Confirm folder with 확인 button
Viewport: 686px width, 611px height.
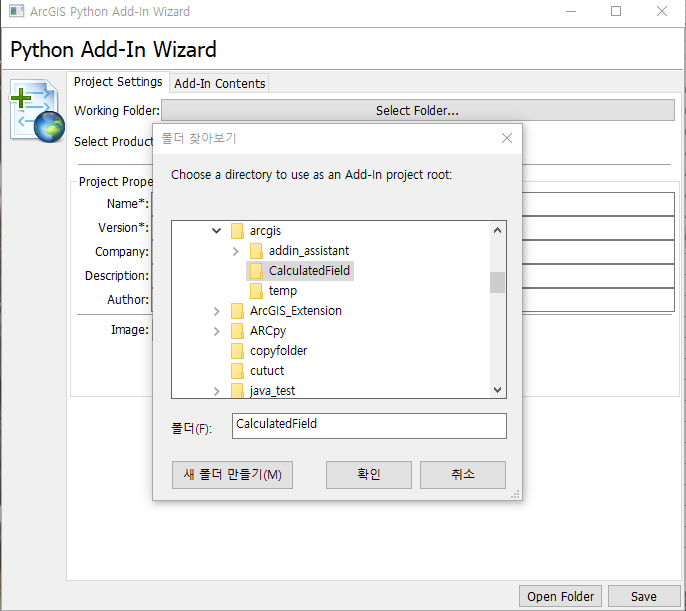(368, 475)
